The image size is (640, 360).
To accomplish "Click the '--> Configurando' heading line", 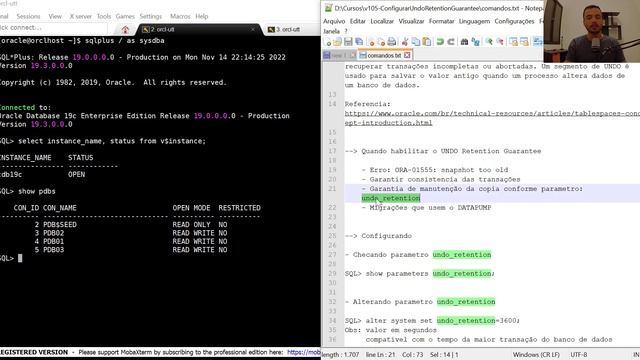I will pos(378,236).
